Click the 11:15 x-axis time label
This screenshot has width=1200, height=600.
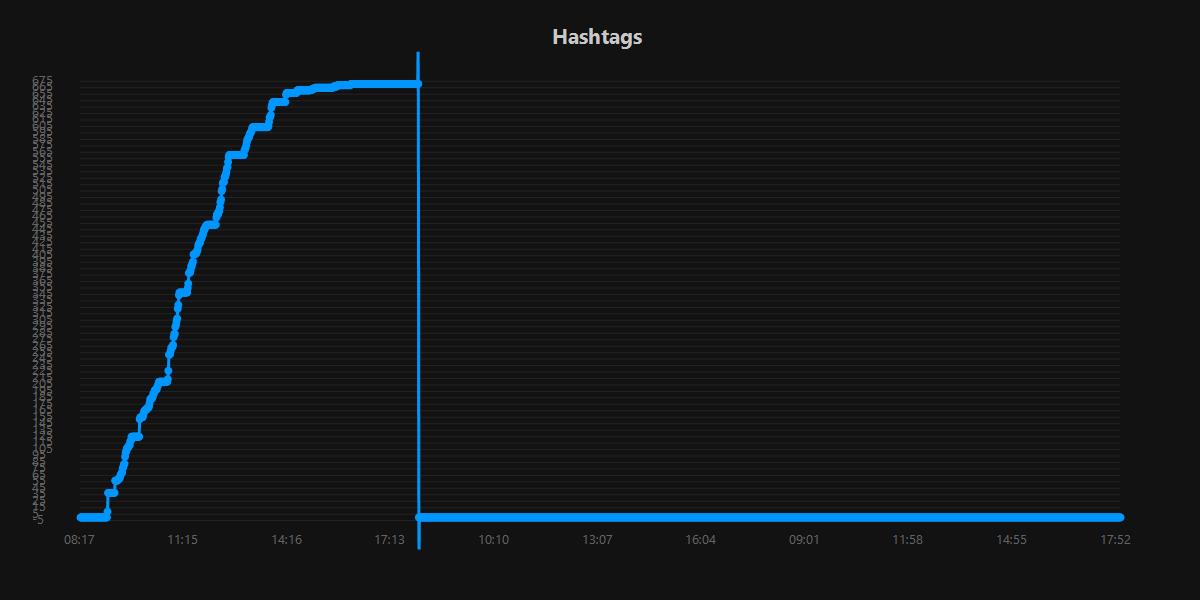pos(182,540)
